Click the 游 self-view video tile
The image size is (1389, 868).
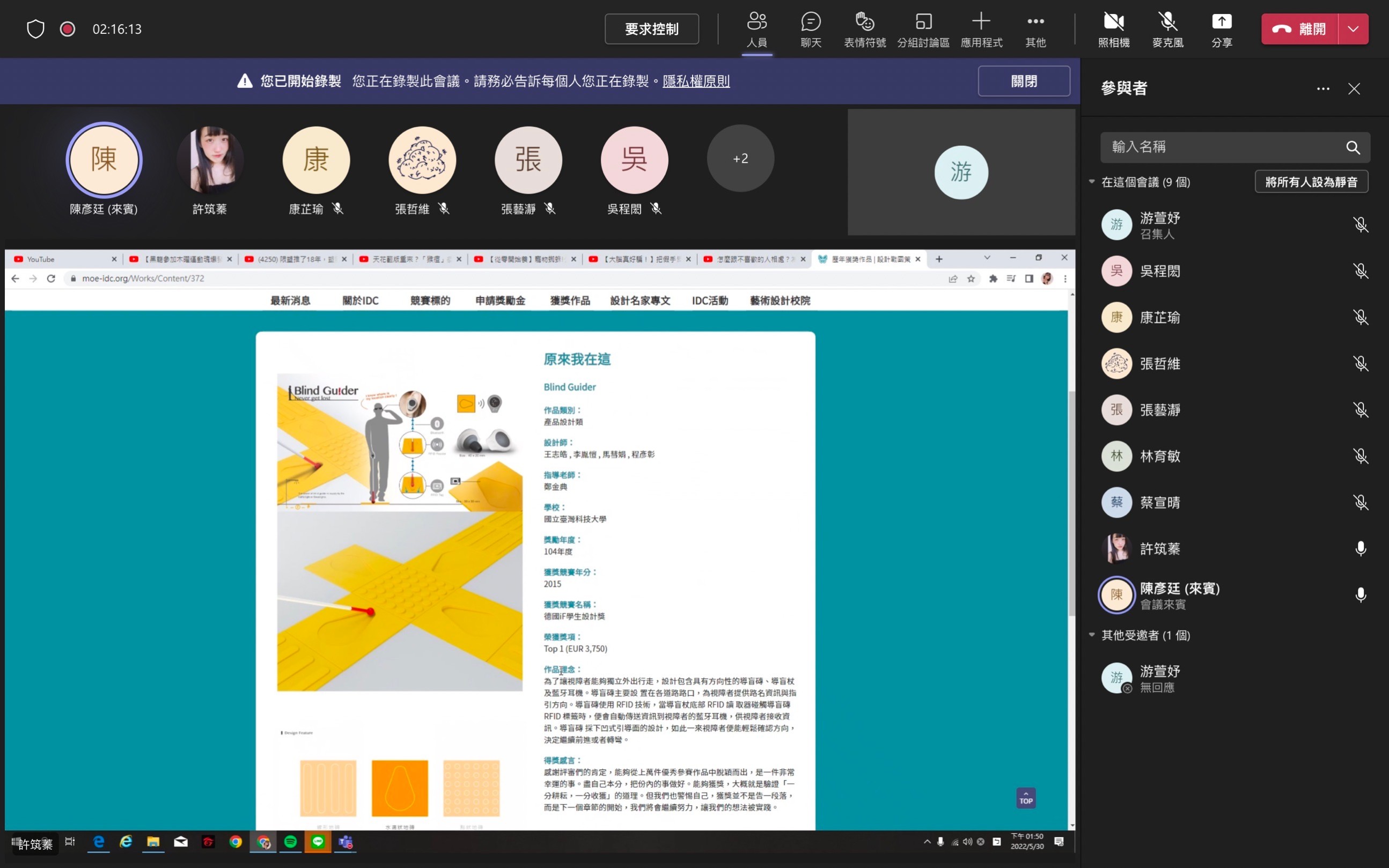961,172
